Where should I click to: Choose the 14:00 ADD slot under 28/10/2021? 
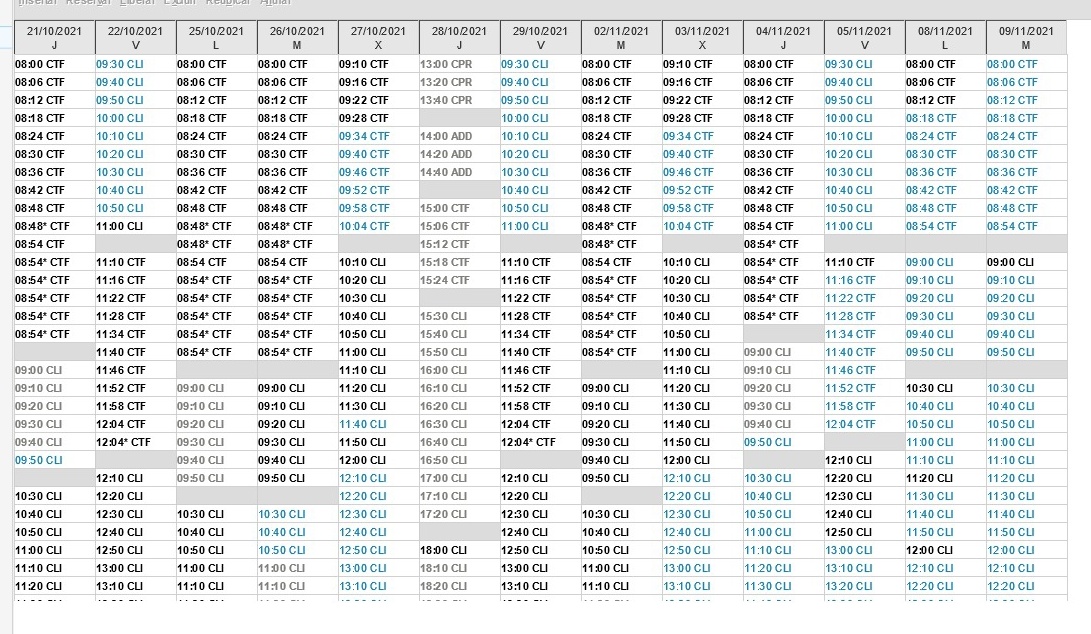point(459,136)
